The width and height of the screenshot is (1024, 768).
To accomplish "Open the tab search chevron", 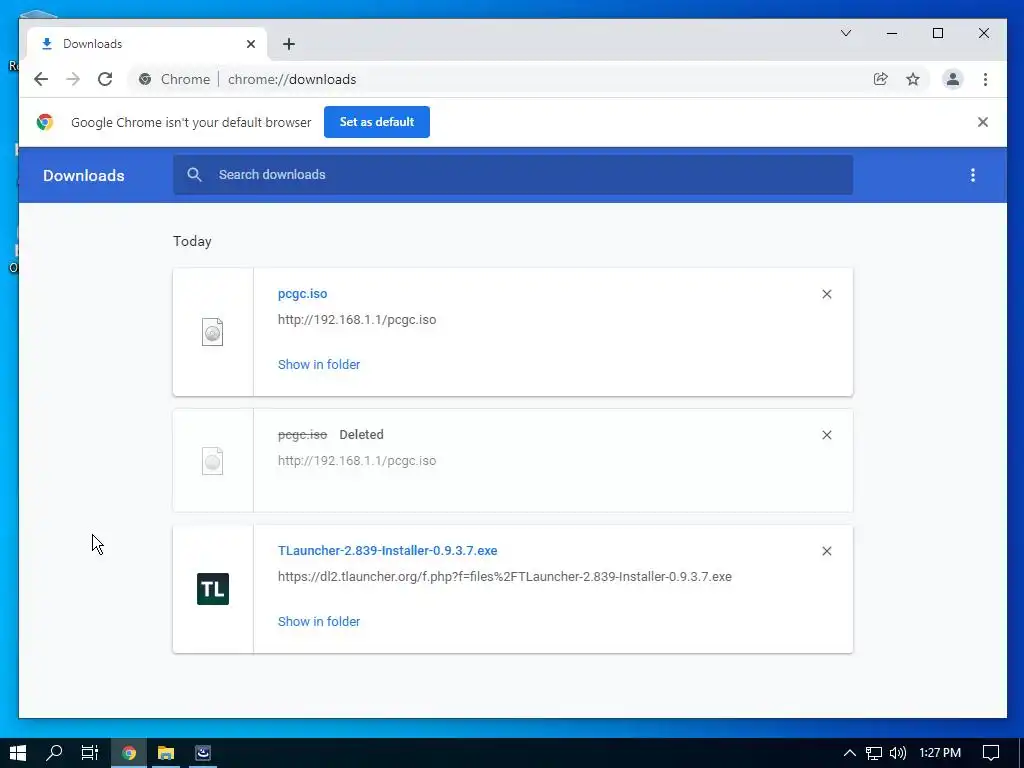I will pos(846,33).
